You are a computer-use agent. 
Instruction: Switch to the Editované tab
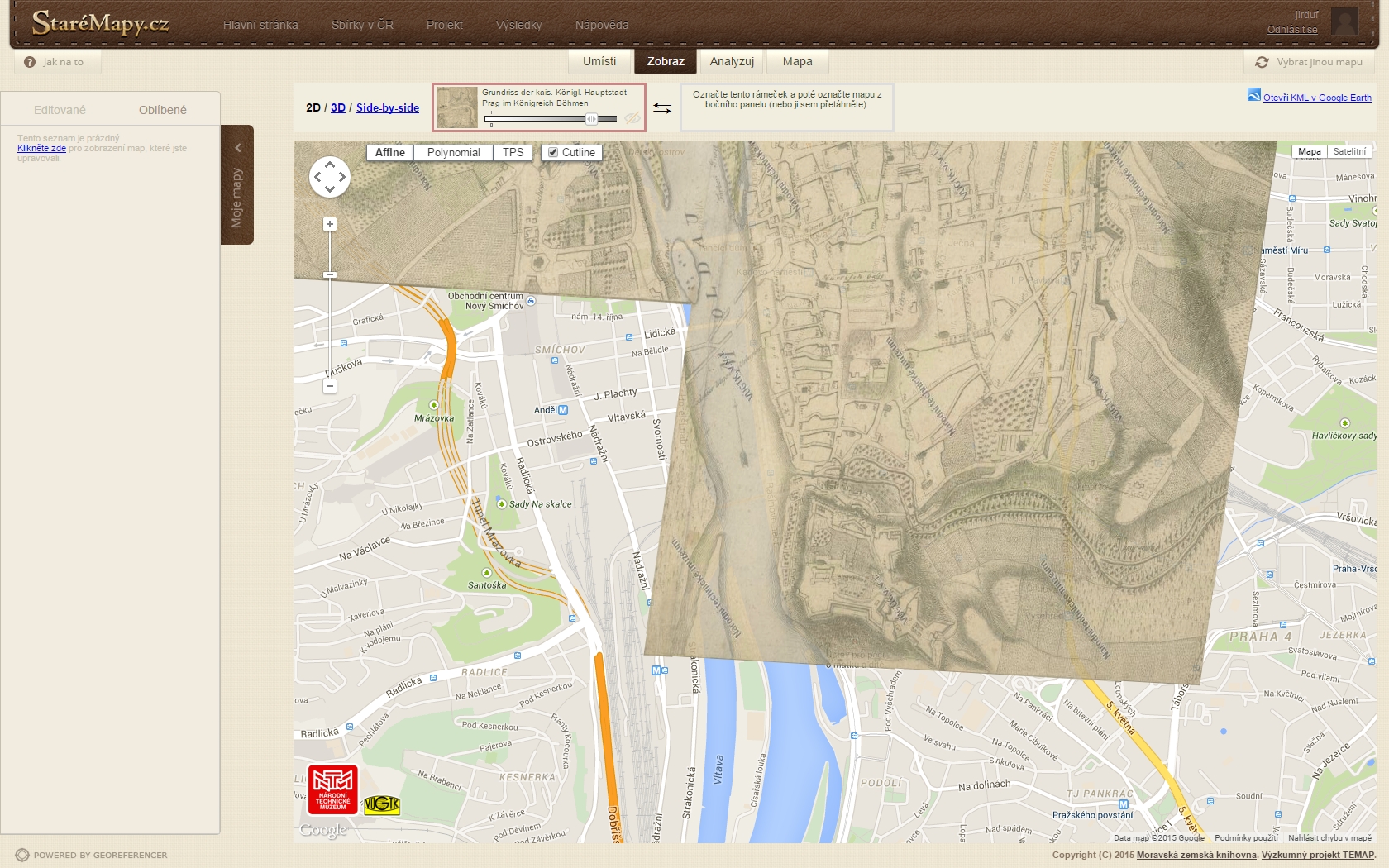[x=60, y=110]
